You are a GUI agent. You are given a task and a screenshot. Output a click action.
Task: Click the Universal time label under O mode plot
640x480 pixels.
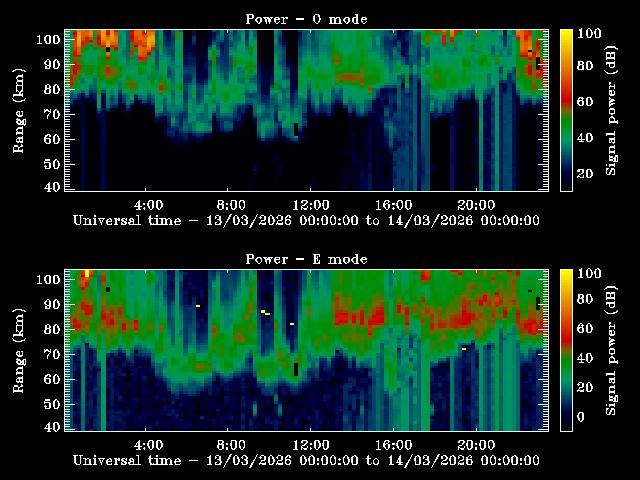[x=306, y=220]
